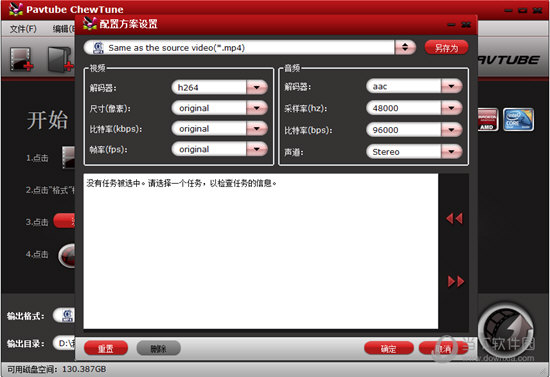Click the add video file icon in main toolbar
Screen dimensions: 550x377
21,59
